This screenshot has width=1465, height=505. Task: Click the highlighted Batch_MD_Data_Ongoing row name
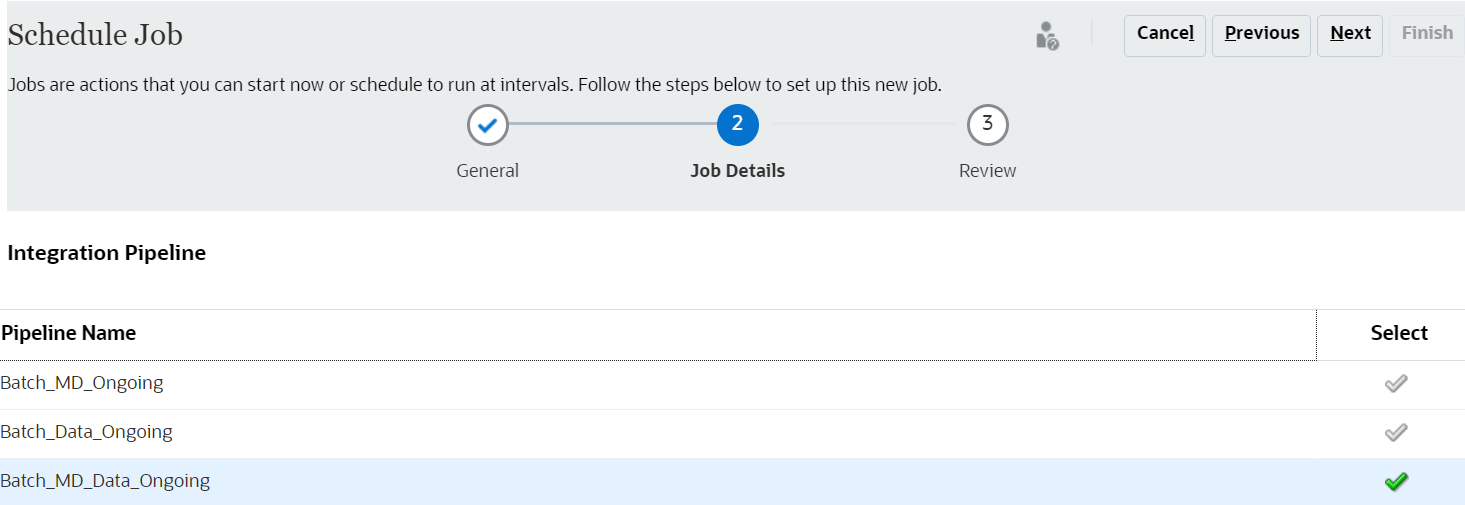(105, 481)
